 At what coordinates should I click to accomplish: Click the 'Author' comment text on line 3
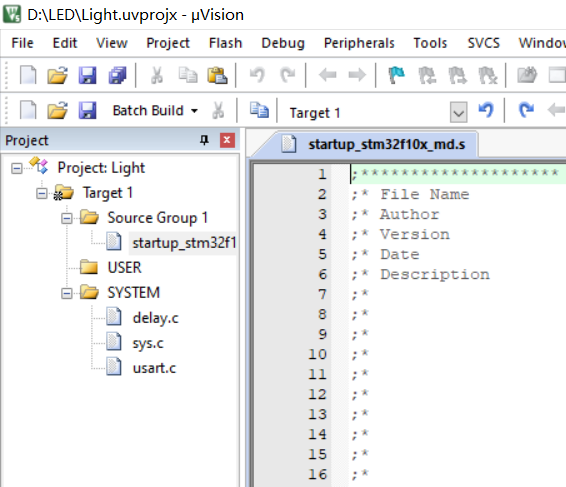click(x=409, y=214)
